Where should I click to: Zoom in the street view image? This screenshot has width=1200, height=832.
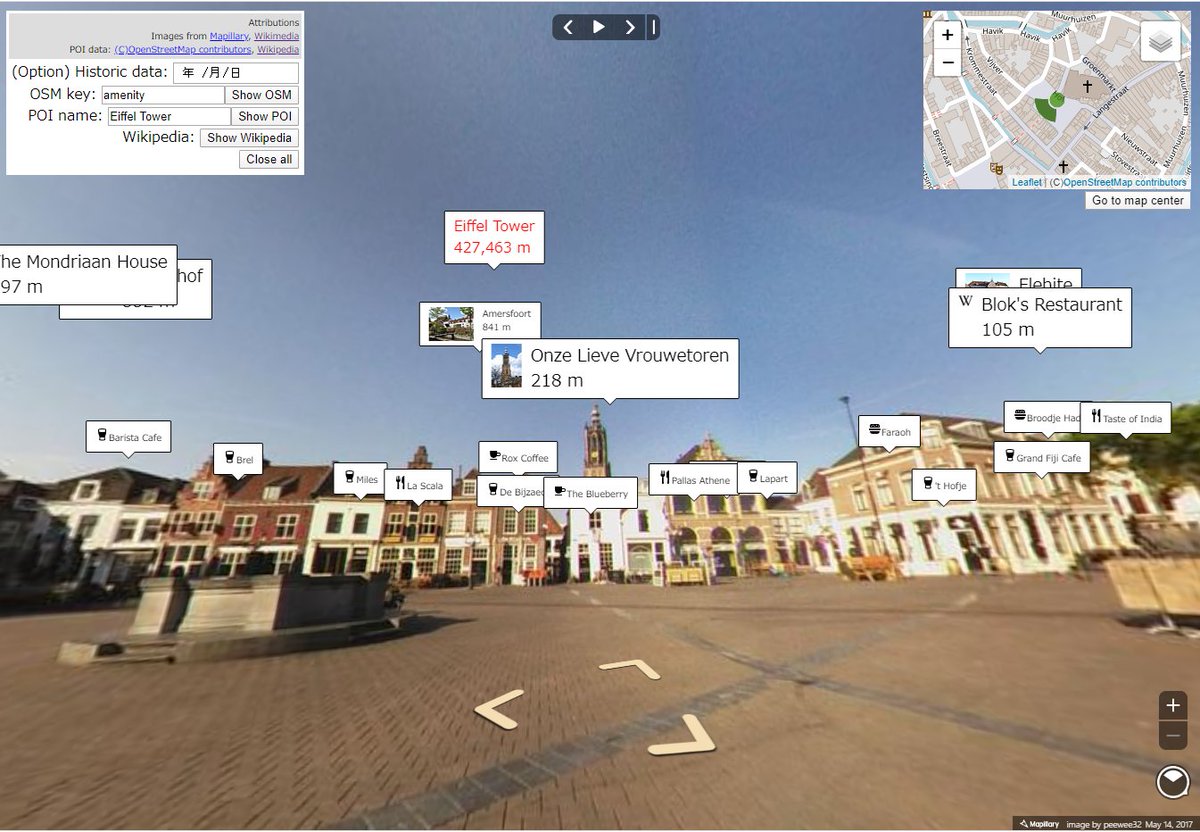pyautogui.click(x=1173, y=705)
